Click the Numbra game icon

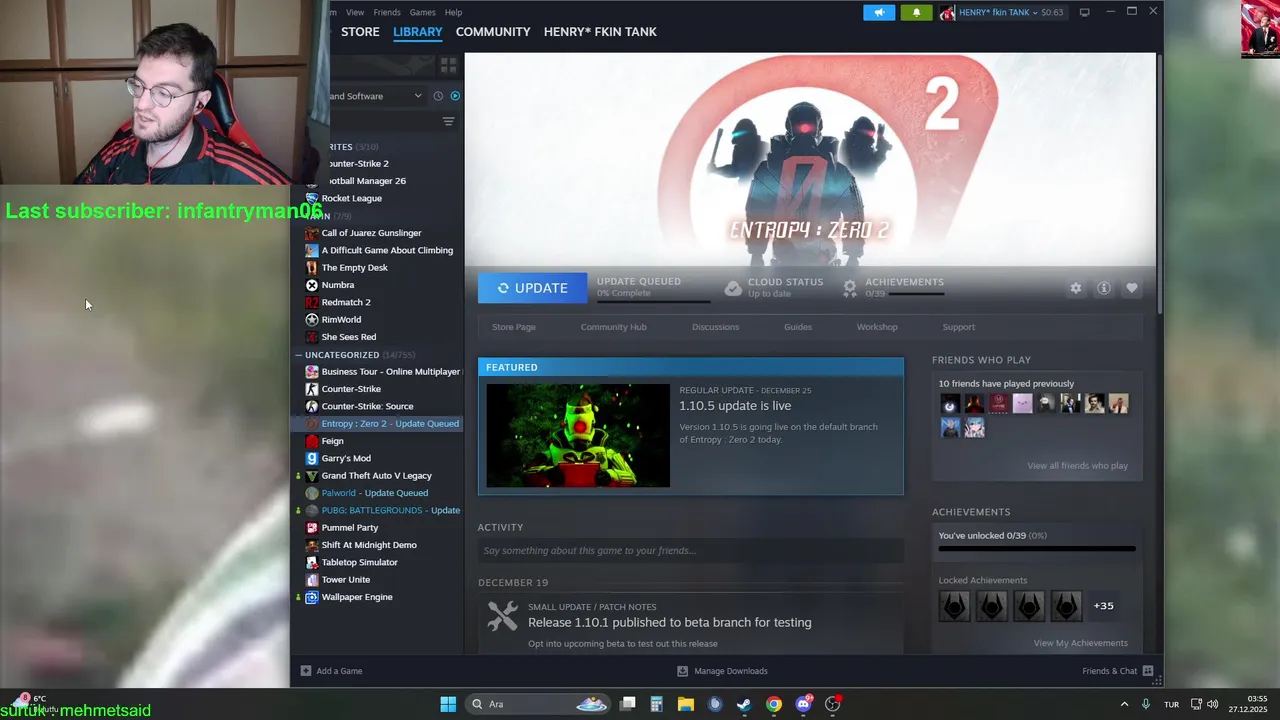312,285
